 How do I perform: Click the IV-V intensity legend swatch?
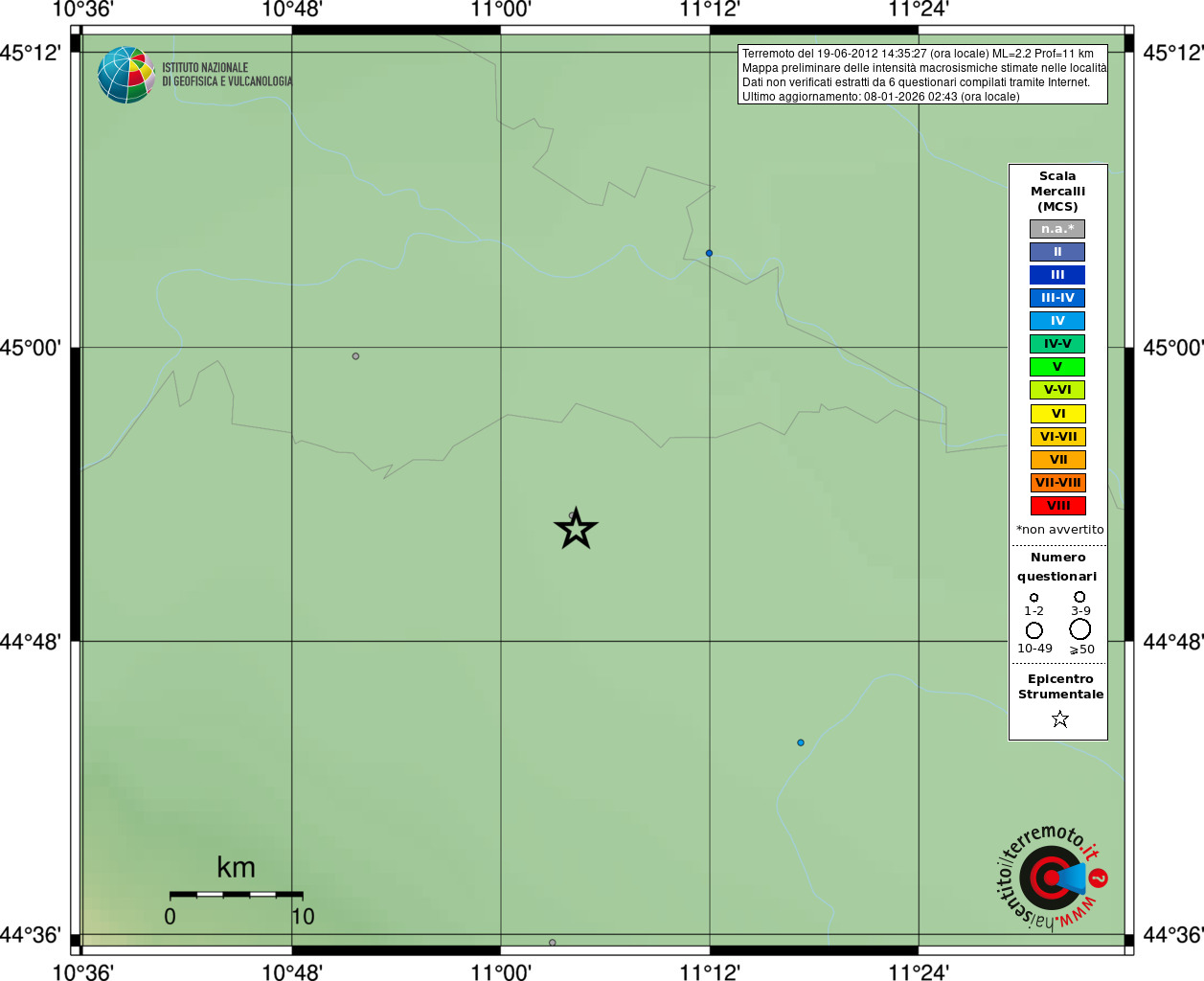tap(1057, 344)
